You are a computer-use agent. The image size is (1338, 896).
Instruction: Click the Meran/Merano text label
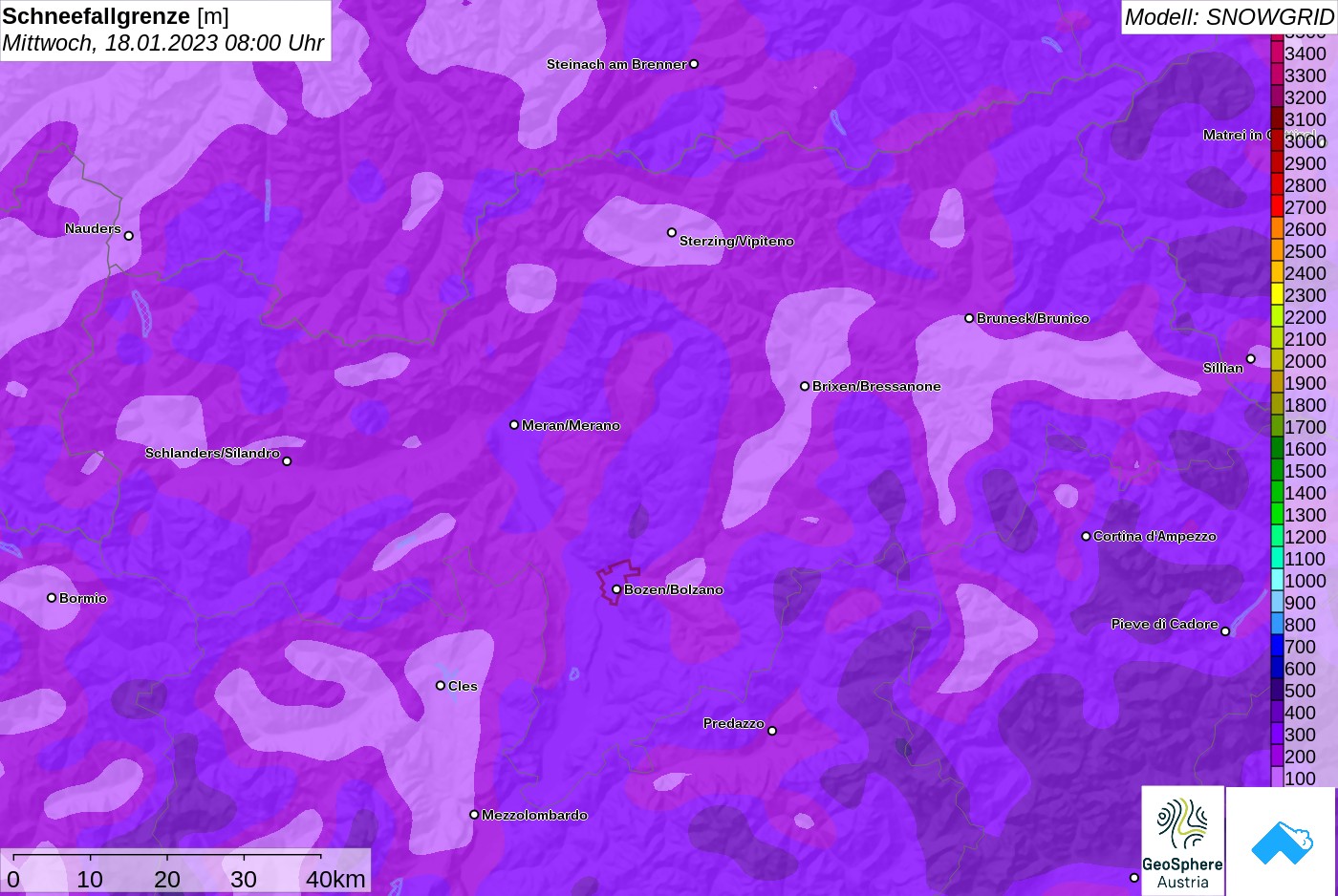click(571, 425)
